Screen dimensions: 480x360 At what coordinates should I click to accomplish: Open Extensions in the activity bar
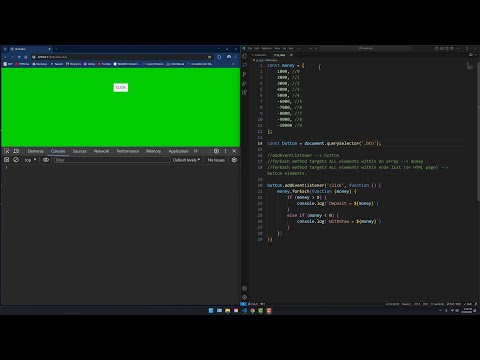245,92
